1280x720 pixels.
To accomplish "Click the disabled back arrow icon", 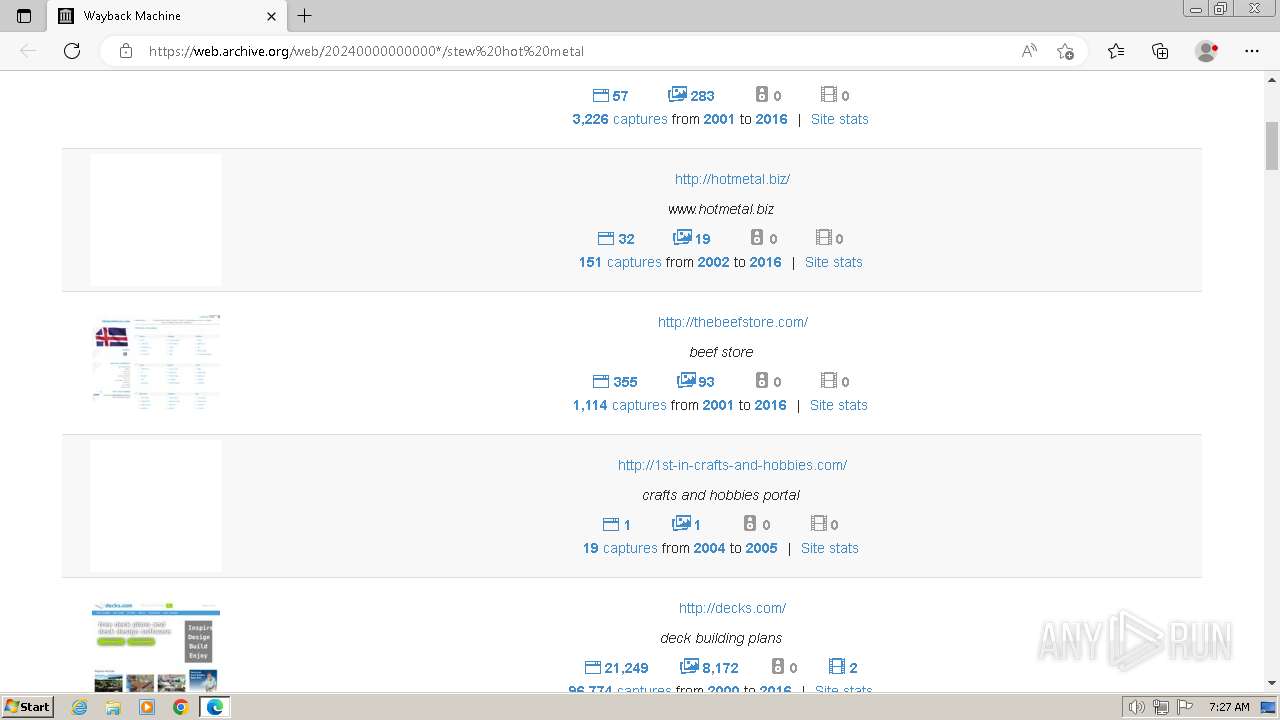I will (x=28, y=51).
